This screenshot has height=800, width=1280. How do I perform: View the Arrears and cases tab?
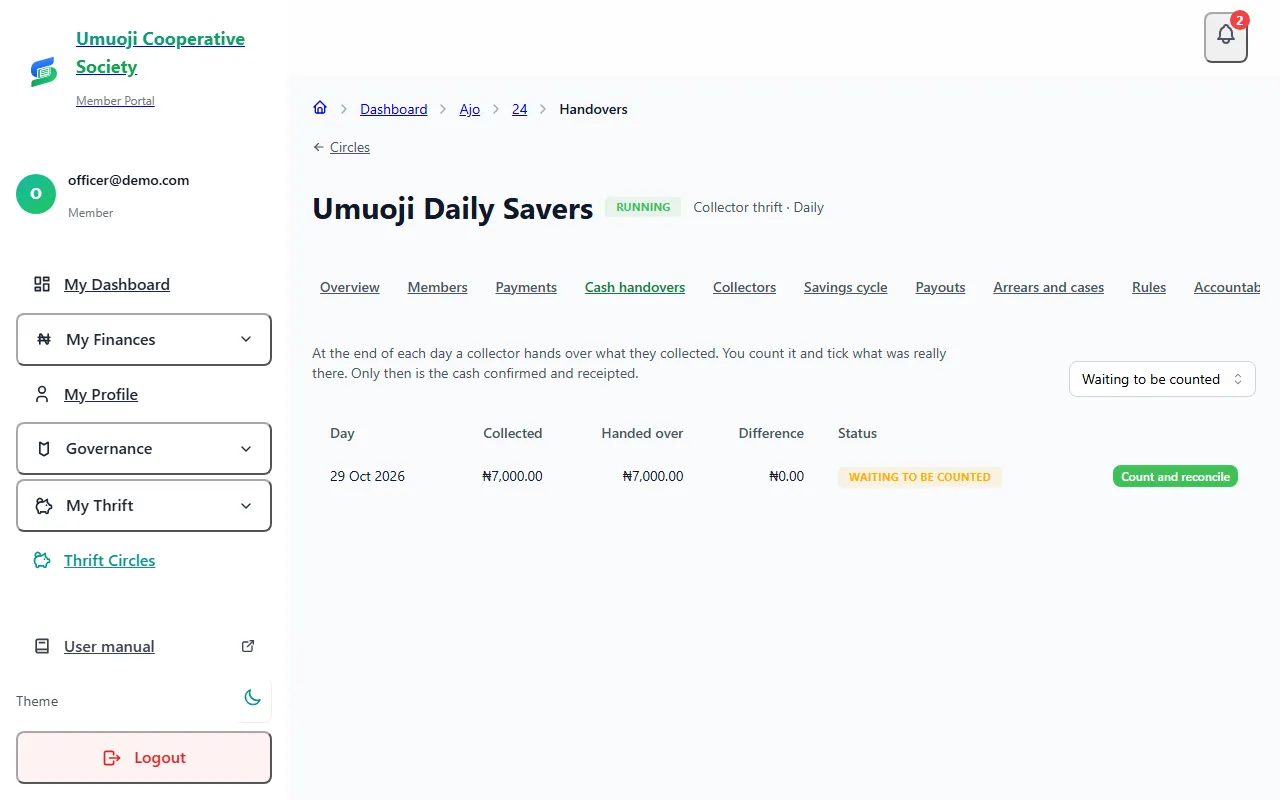pos(1049,287)
